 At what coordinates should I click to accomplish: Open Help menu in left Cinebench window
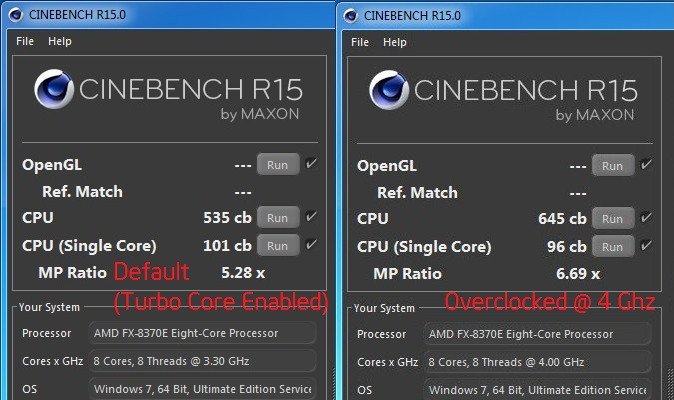60,41
